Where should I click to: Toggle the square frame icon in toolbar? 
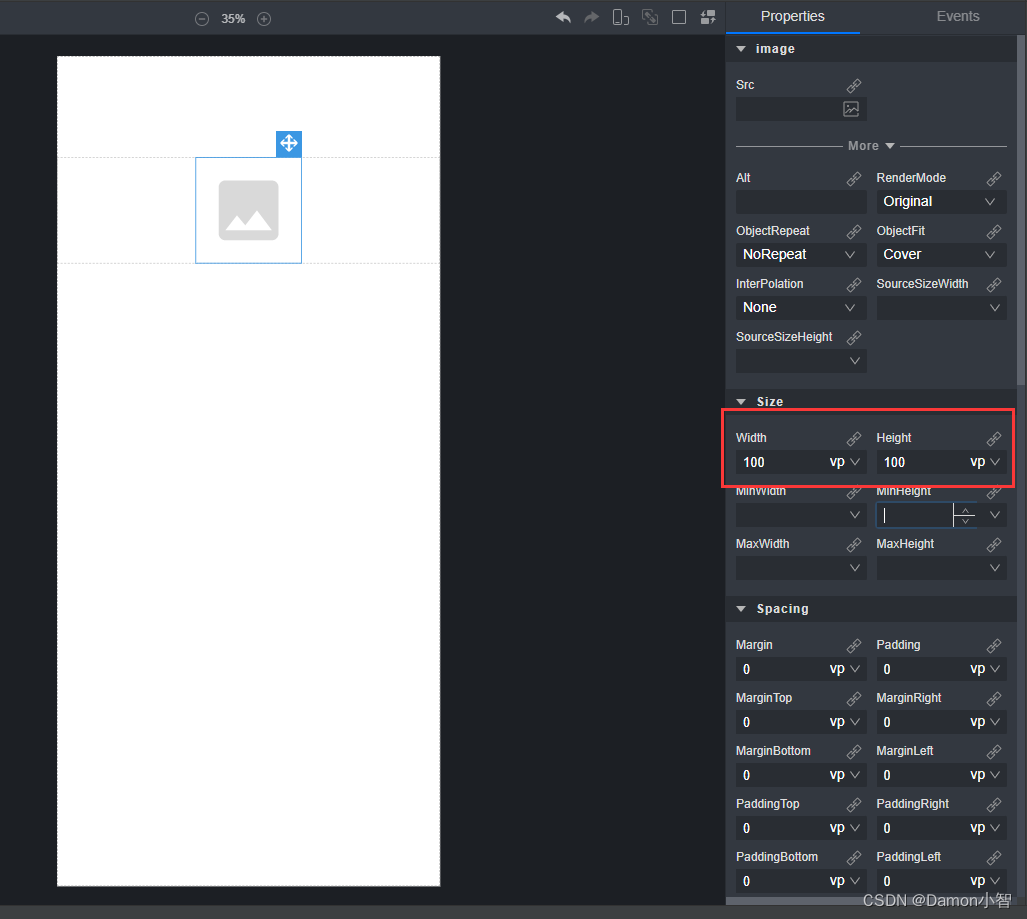(x=679, y=17)
